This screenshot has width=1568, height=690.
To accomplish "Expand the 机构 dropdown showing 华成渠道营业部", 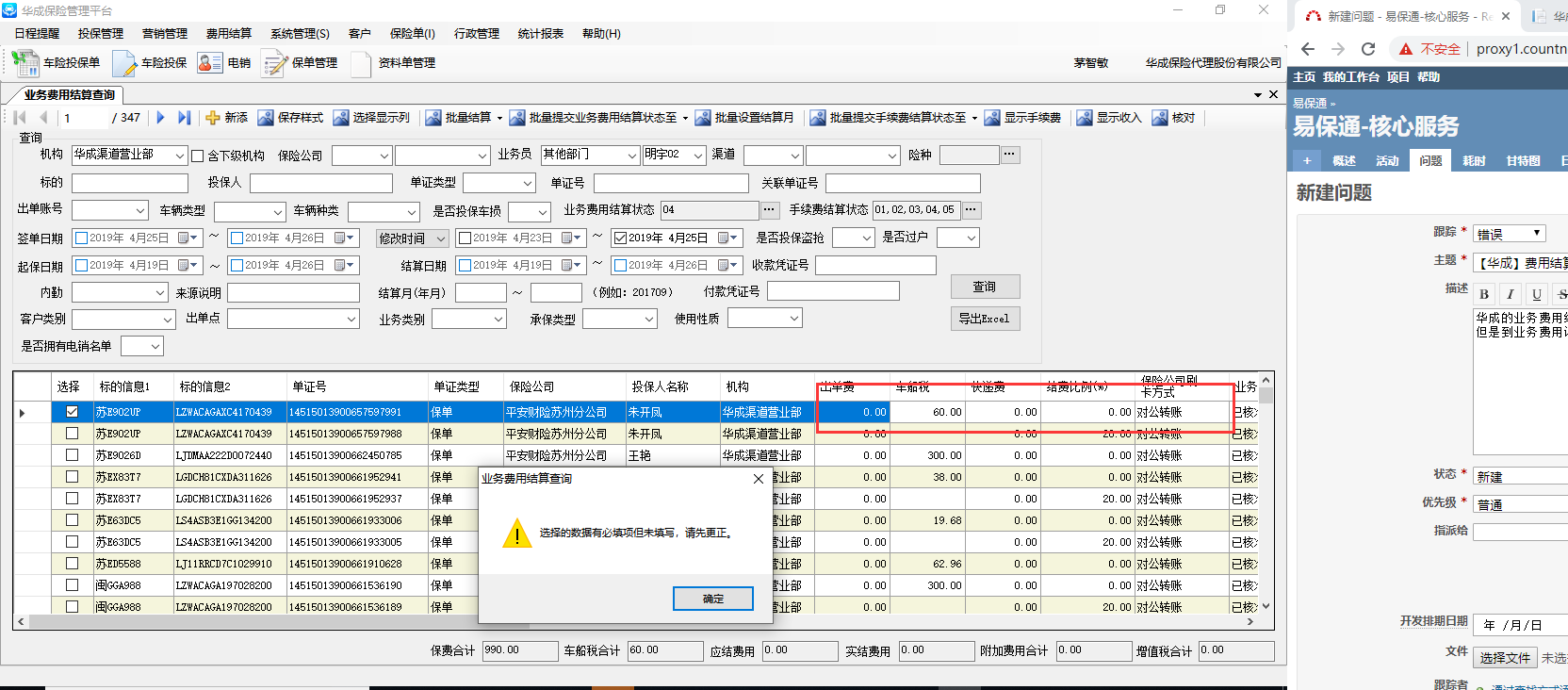I will (180, 156).
